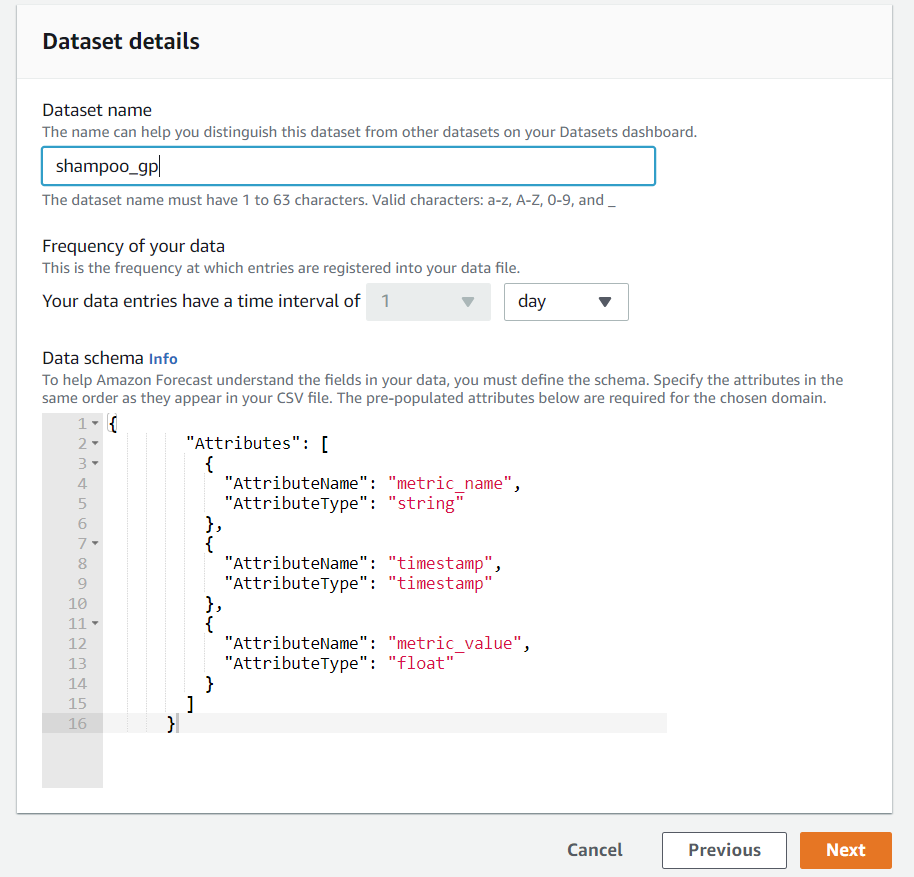
Task: Fold the timestamp attribute block at line 7
Action: [x=94, y=544]
